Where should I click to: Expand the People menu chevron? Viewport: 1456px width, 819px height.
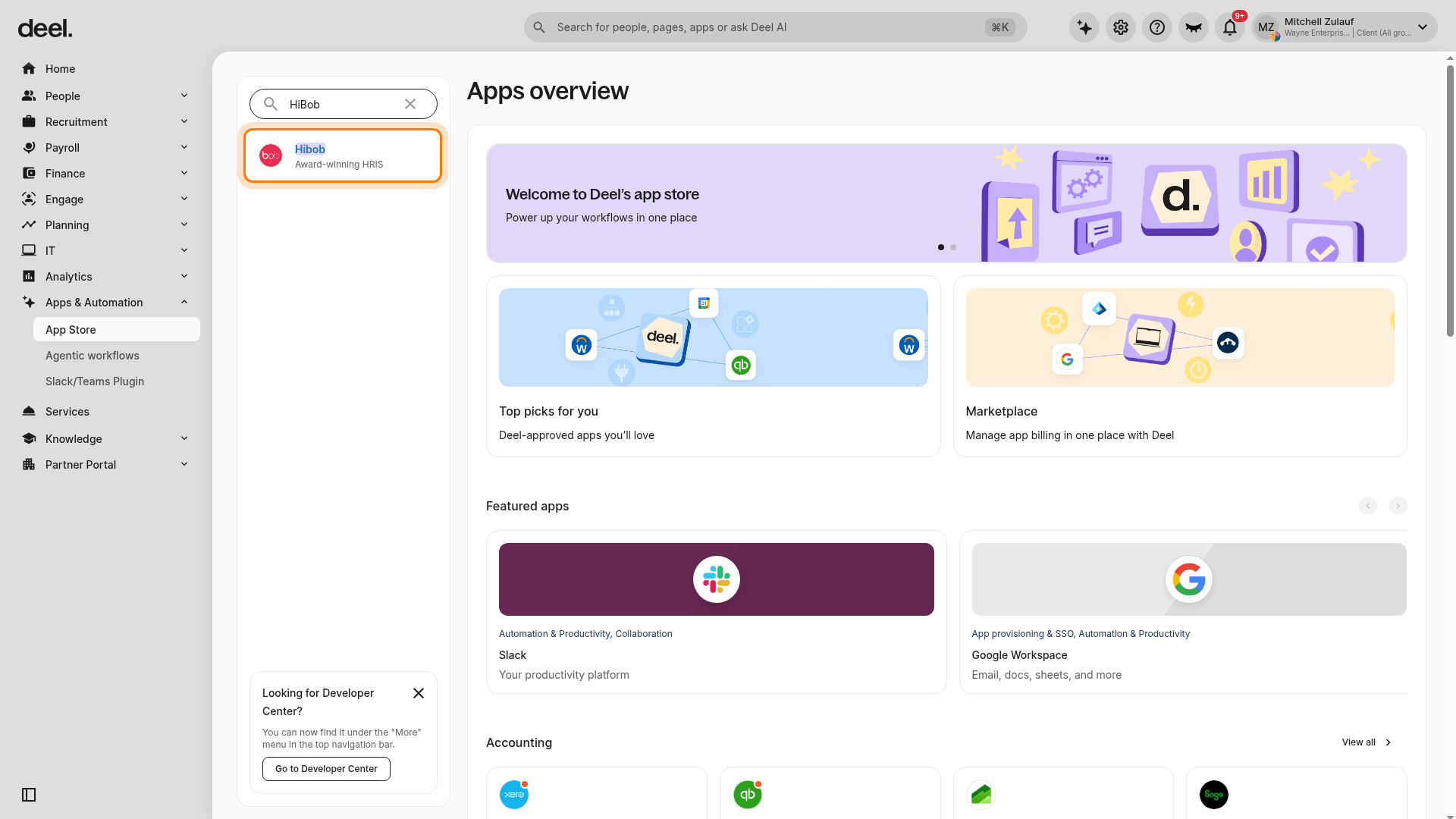(x=184, y=96)
